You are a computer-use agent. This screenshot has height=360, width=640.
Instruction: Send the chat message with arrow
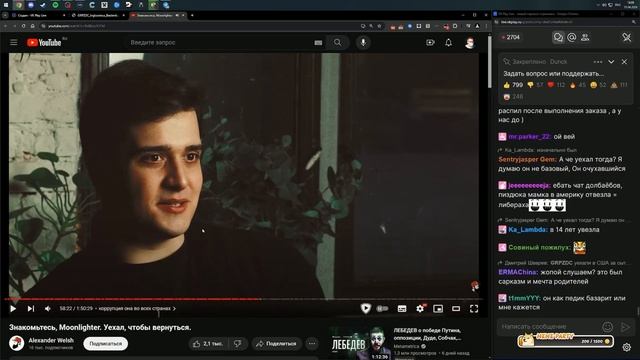pyautogui.click(x=625, y=327)
